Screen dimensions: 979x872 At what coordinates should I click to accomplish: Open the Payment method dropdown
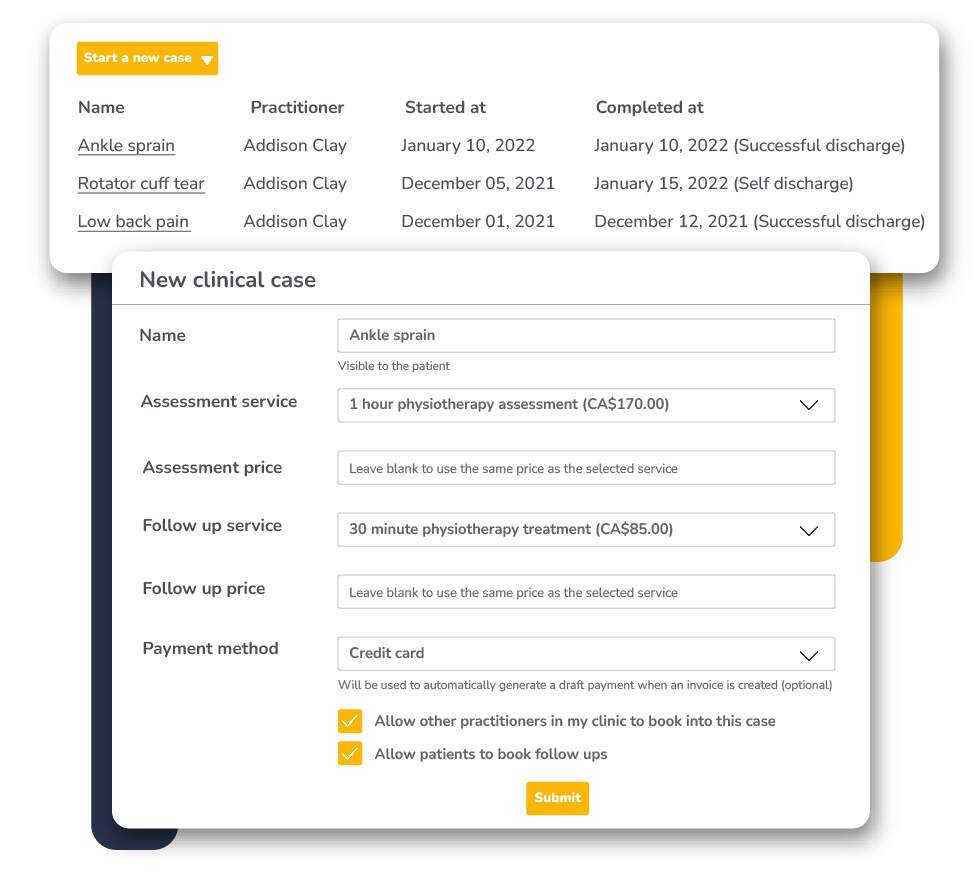coord(585,654)
